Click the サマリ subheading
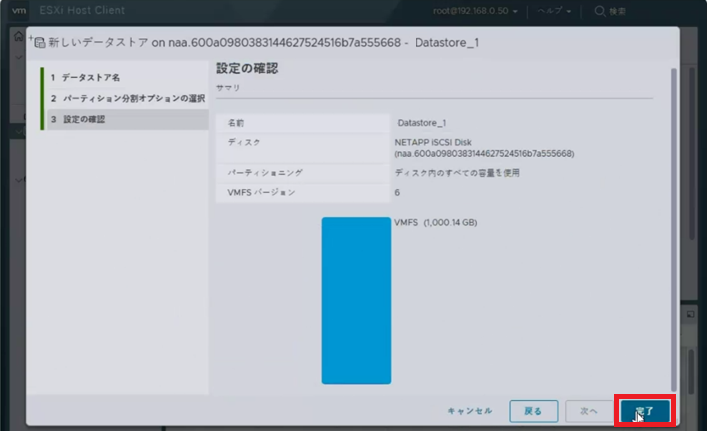Viewport: 707px width, 431px height. pyautogui.click(x=228, y=87)
